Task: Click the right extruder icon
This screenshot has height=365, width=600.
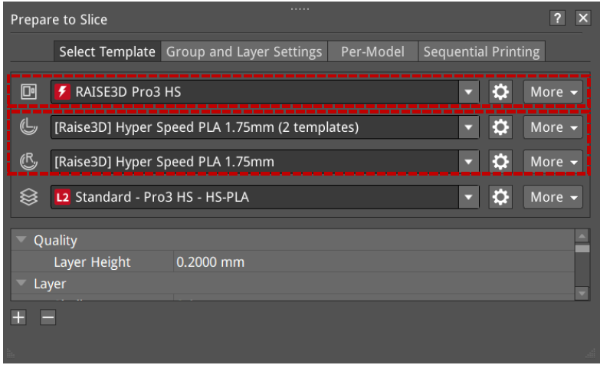Action: point(29,161)
